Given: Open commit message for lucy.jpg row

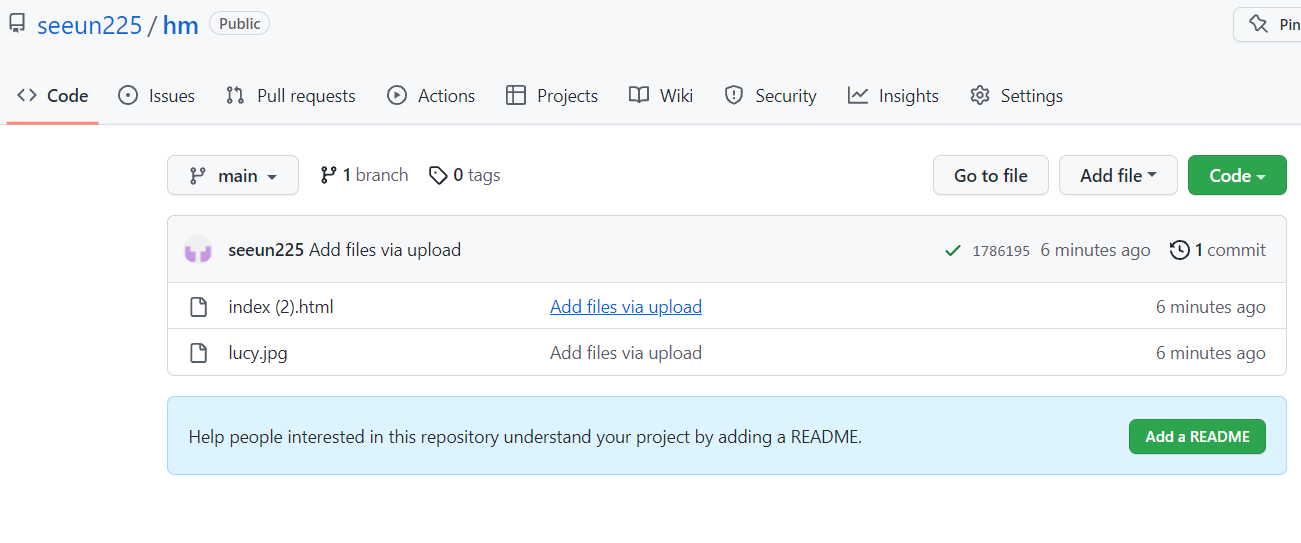Looking at the screenshot, I should (626, 353).
